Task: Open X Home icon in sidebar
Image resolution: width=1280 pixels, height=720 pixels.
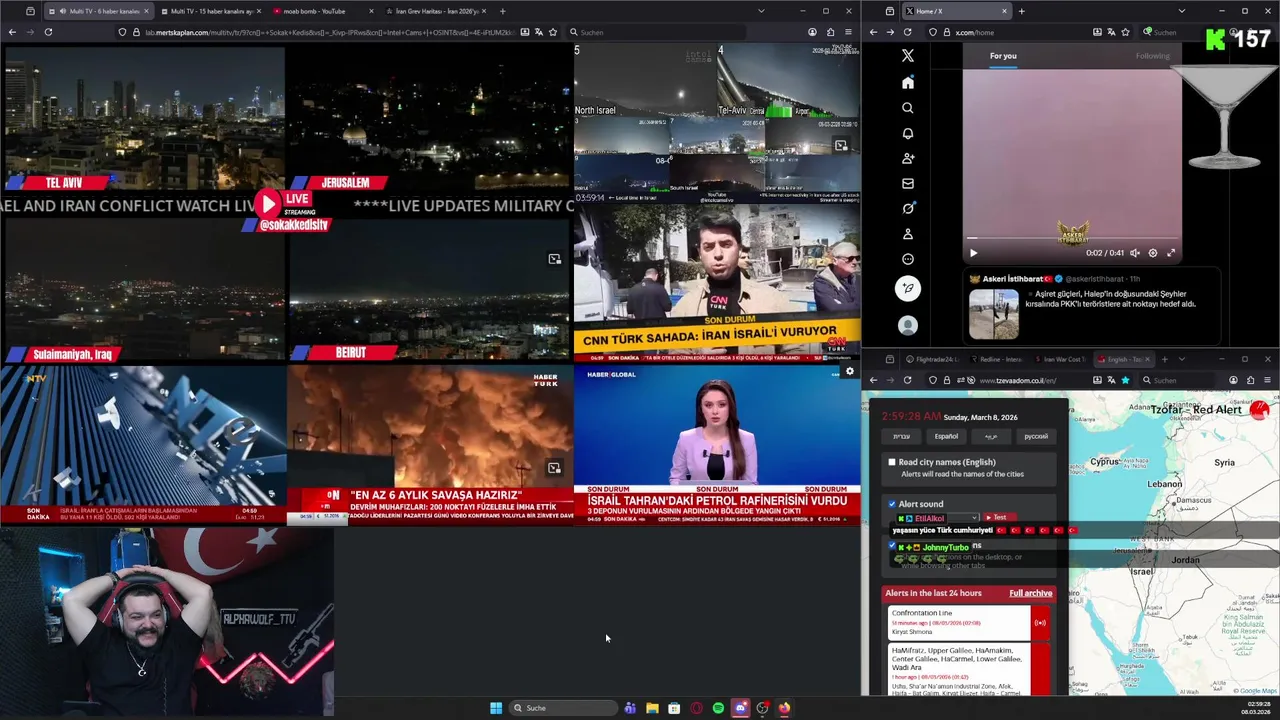Action: tap(908, 82)
